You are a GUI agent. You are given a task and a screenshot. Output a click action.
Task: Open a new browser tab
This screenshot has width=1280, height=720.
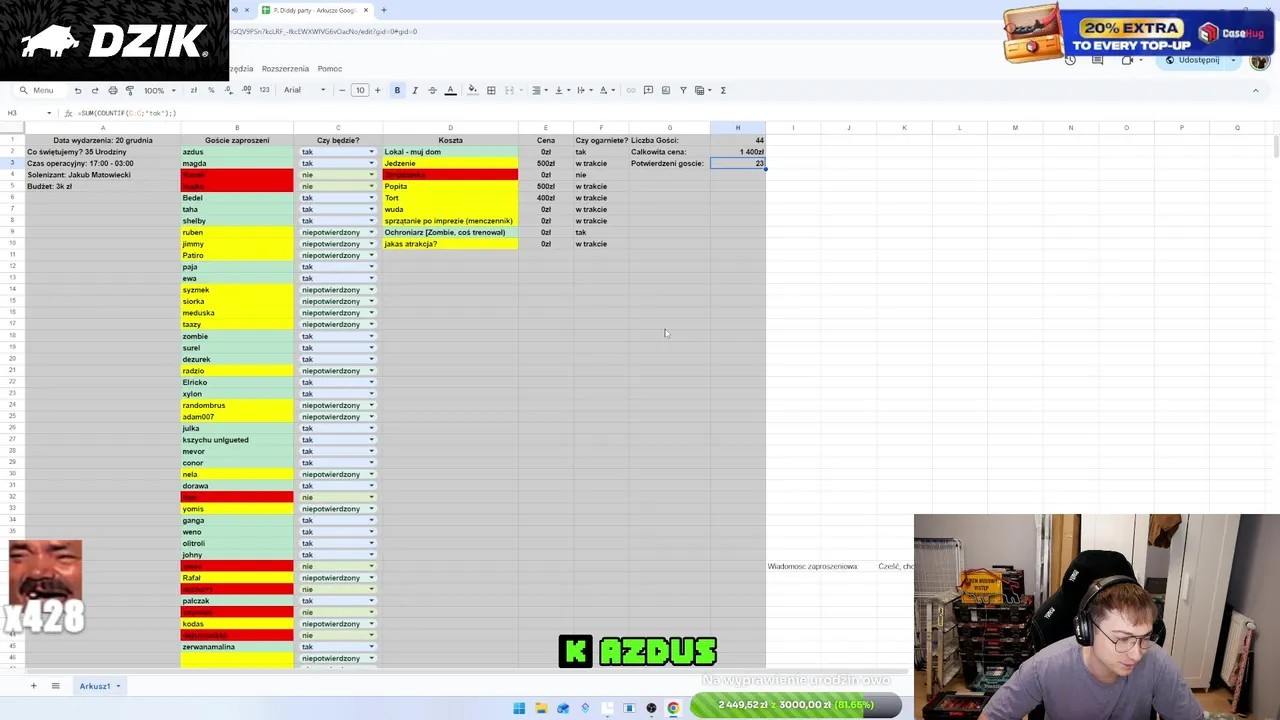pyautogui.click(x=383, y=10)
